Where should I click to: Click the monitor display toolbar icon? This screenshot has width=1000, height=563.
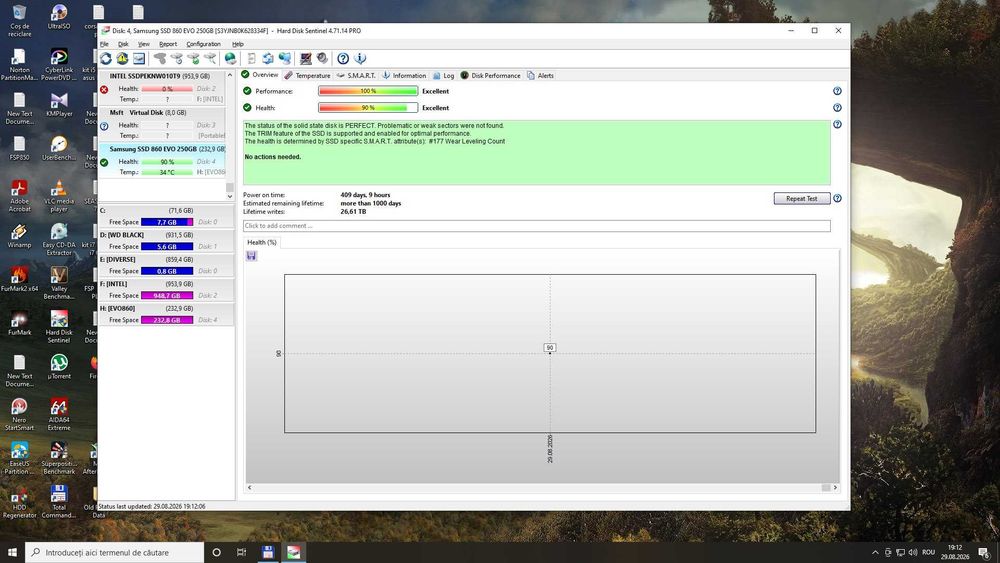[x=305, y=59]
